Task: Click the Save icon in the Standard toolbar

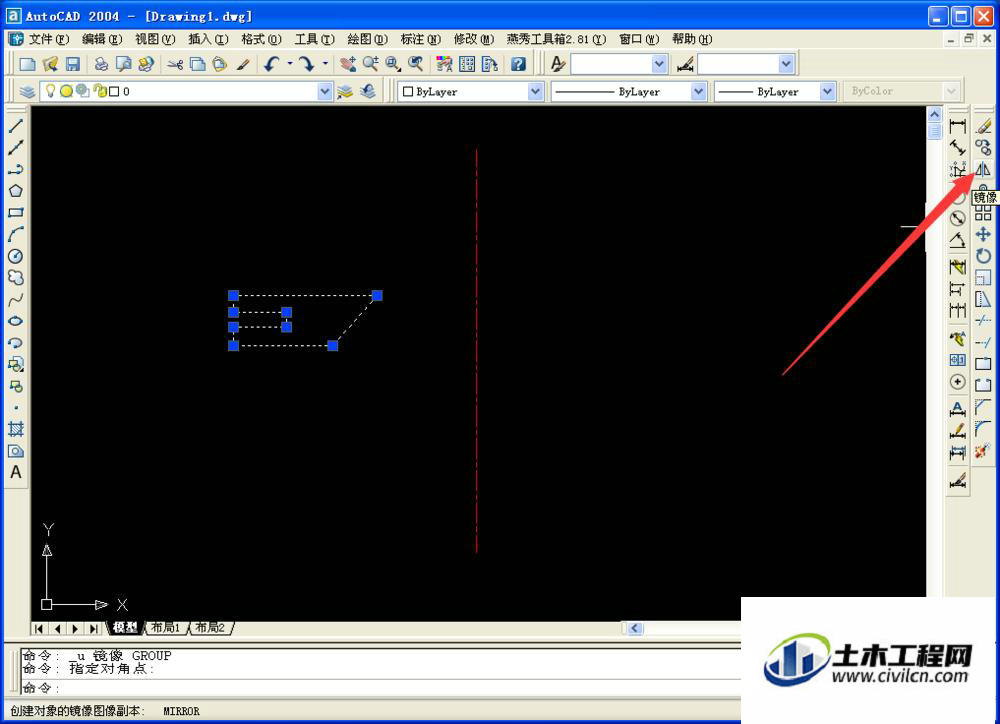Action: 73,64
